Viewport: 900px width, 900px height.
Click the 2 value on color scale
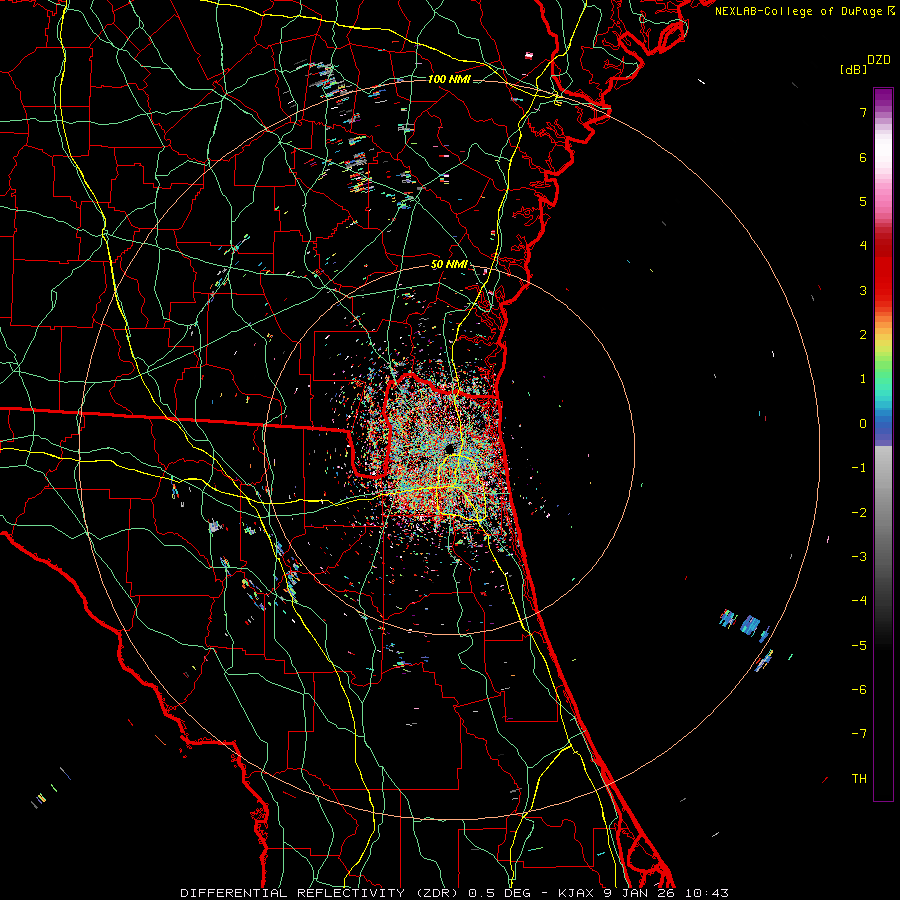863,335
